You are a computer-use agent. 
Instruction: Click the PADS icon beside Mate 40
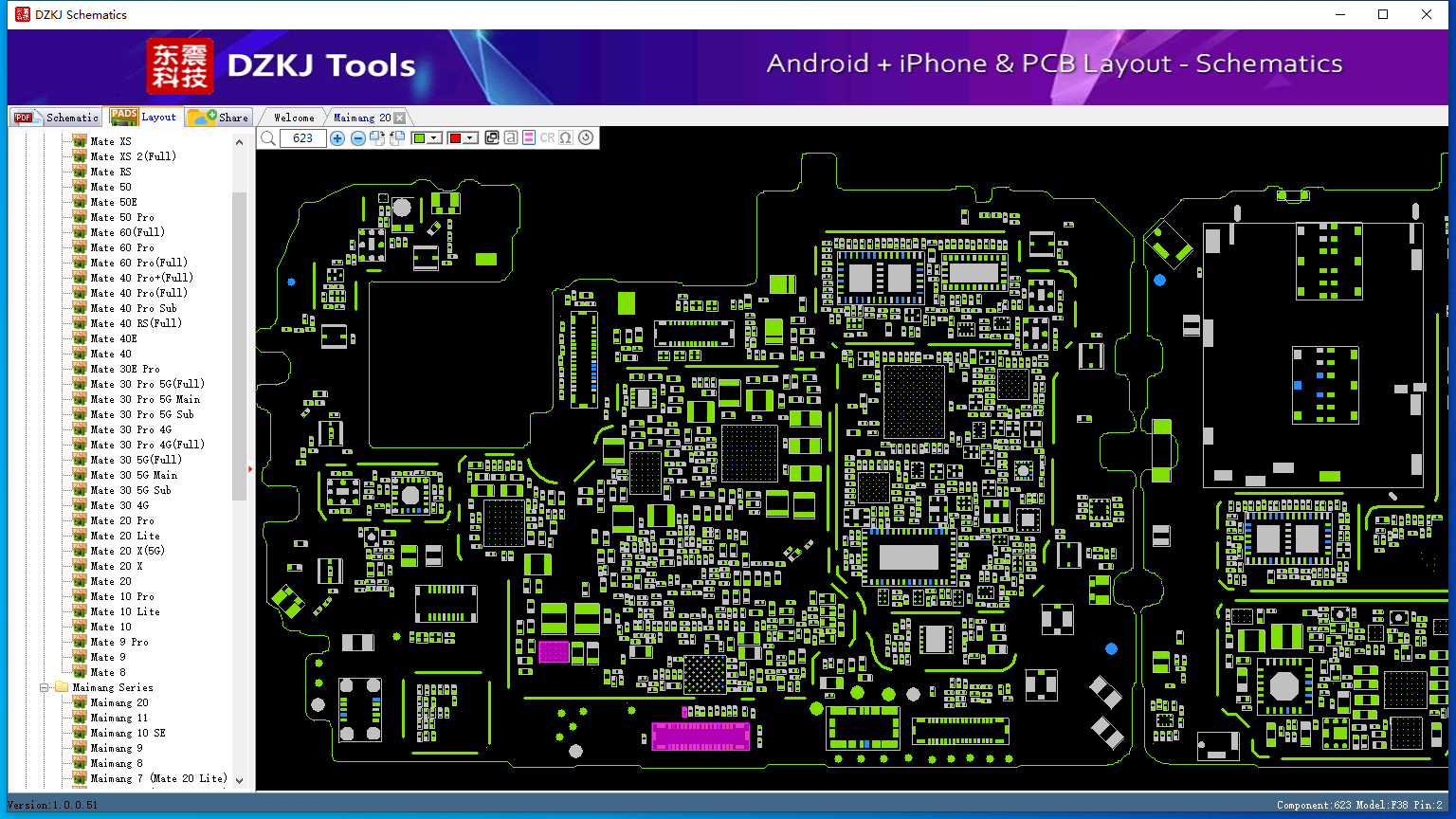point(80,354)
